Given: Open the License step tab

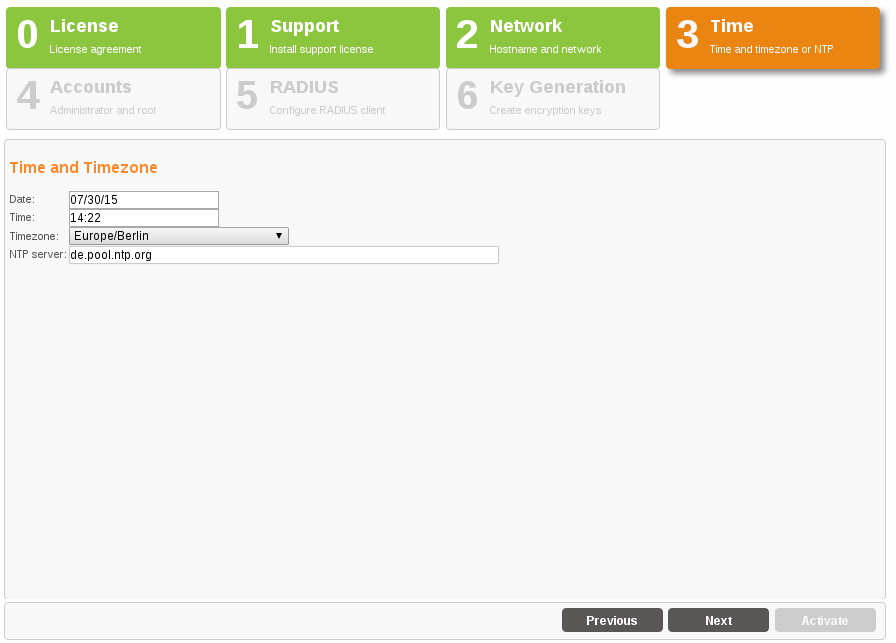Looking at the screenshot, I should (x=113, y=38).
